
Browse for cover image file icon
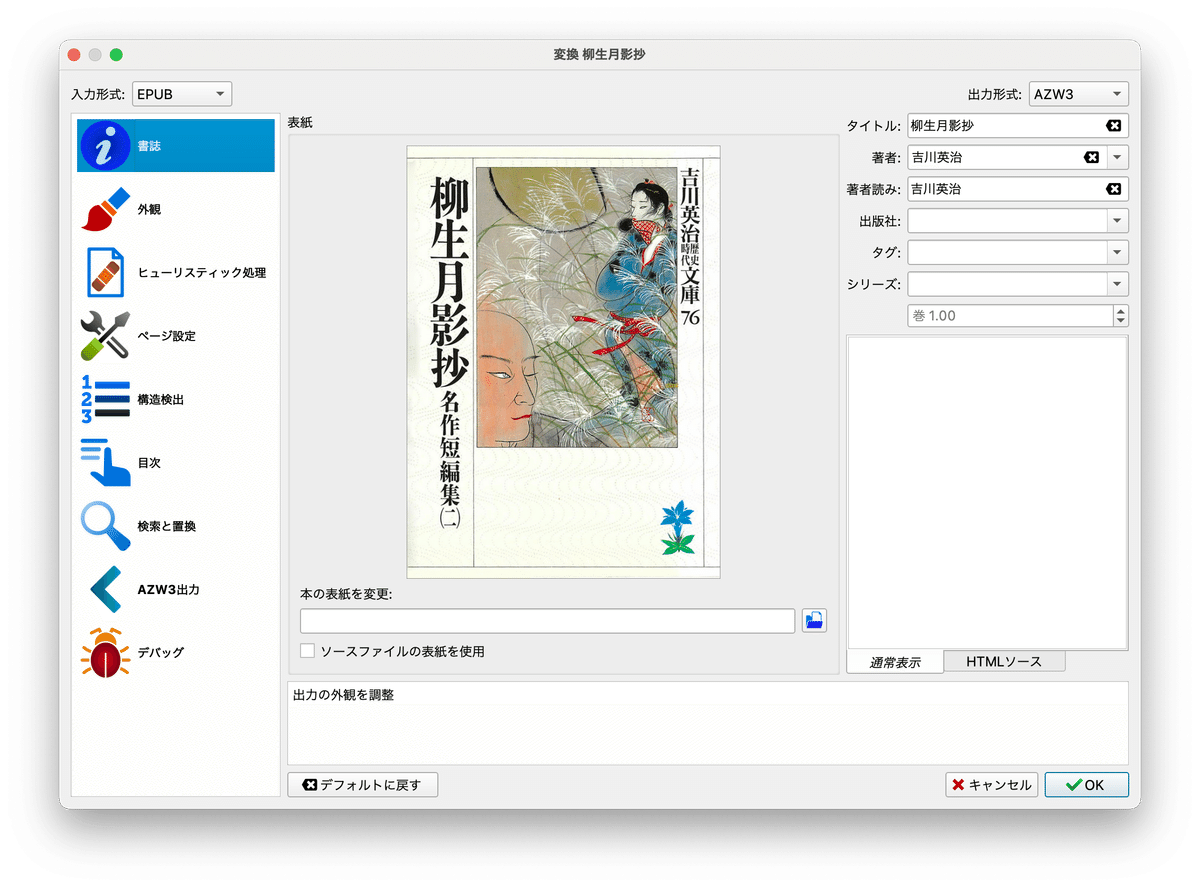click(814, 620)
